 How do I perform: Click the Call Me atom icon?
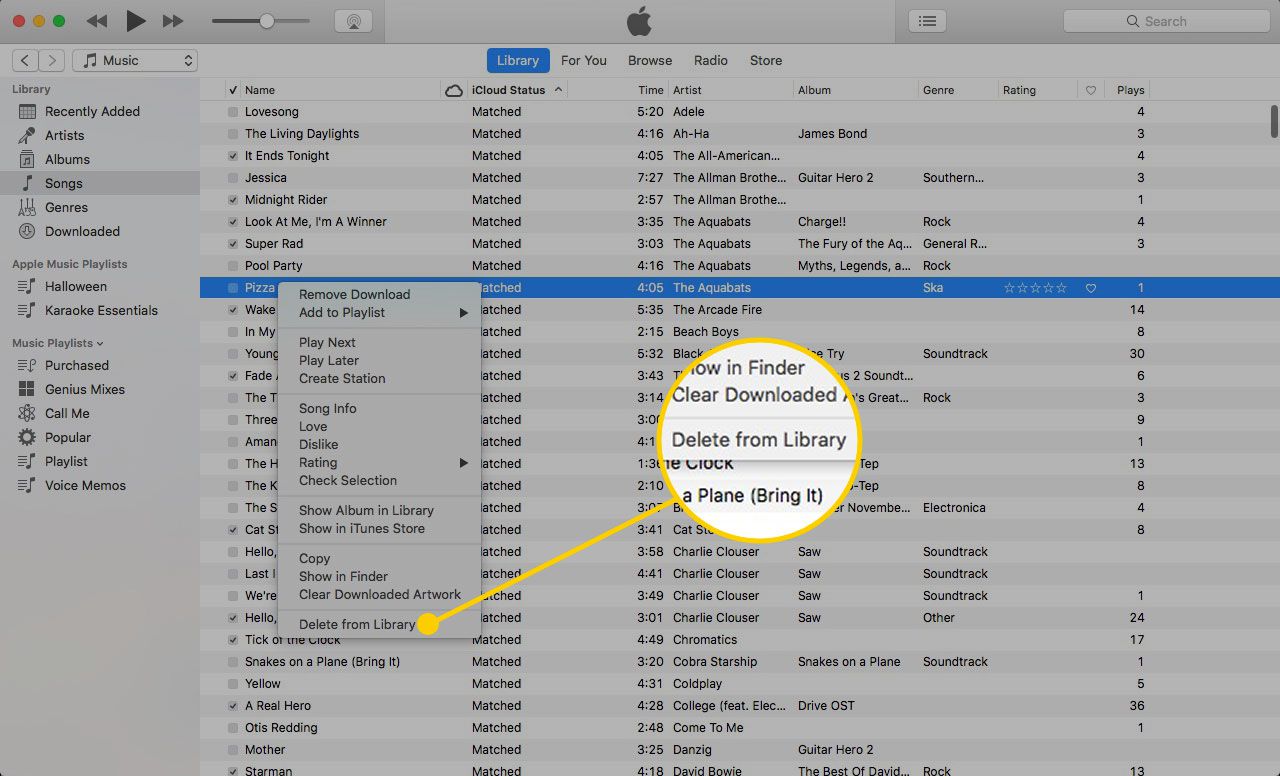[x=27, y=414]
